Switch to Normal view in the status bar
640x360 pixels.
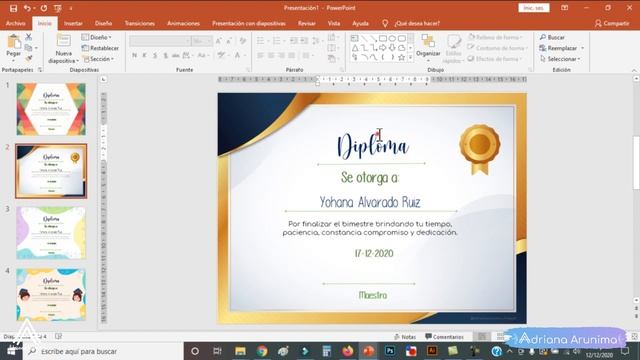click(x=482, y=336)
